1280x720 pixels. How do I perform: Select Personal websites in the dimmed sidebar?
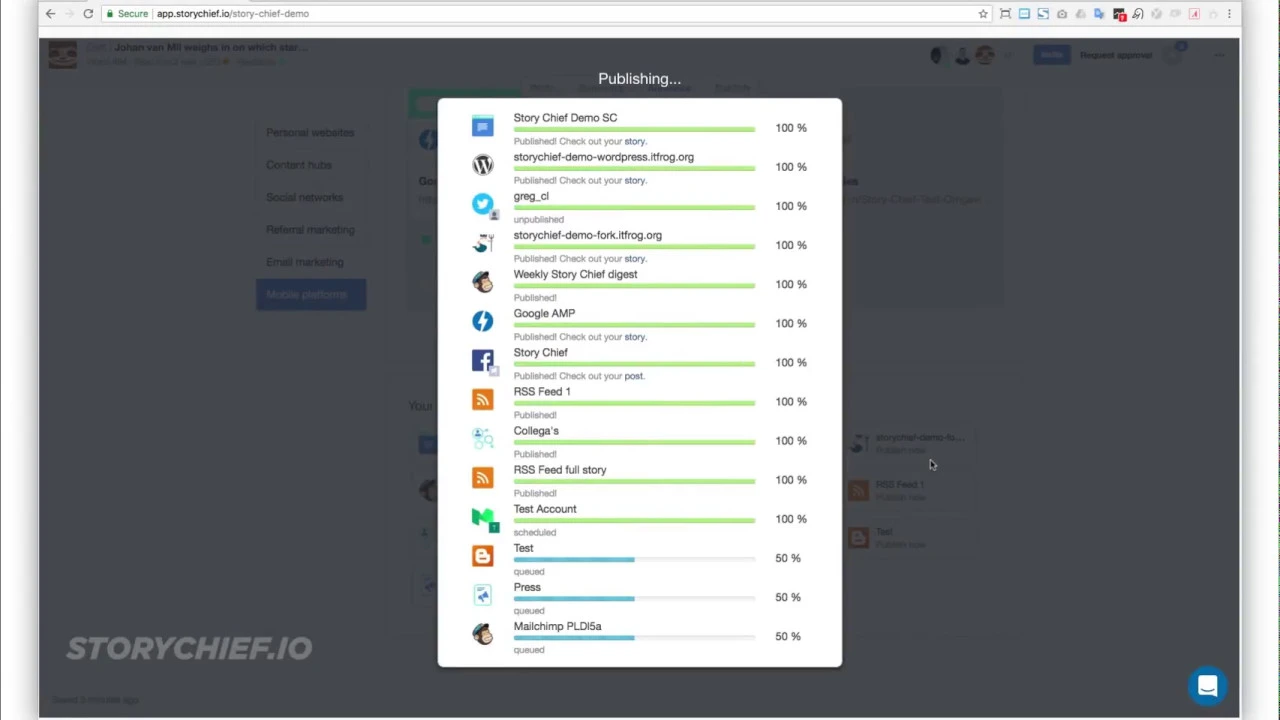tap(310, 132)
